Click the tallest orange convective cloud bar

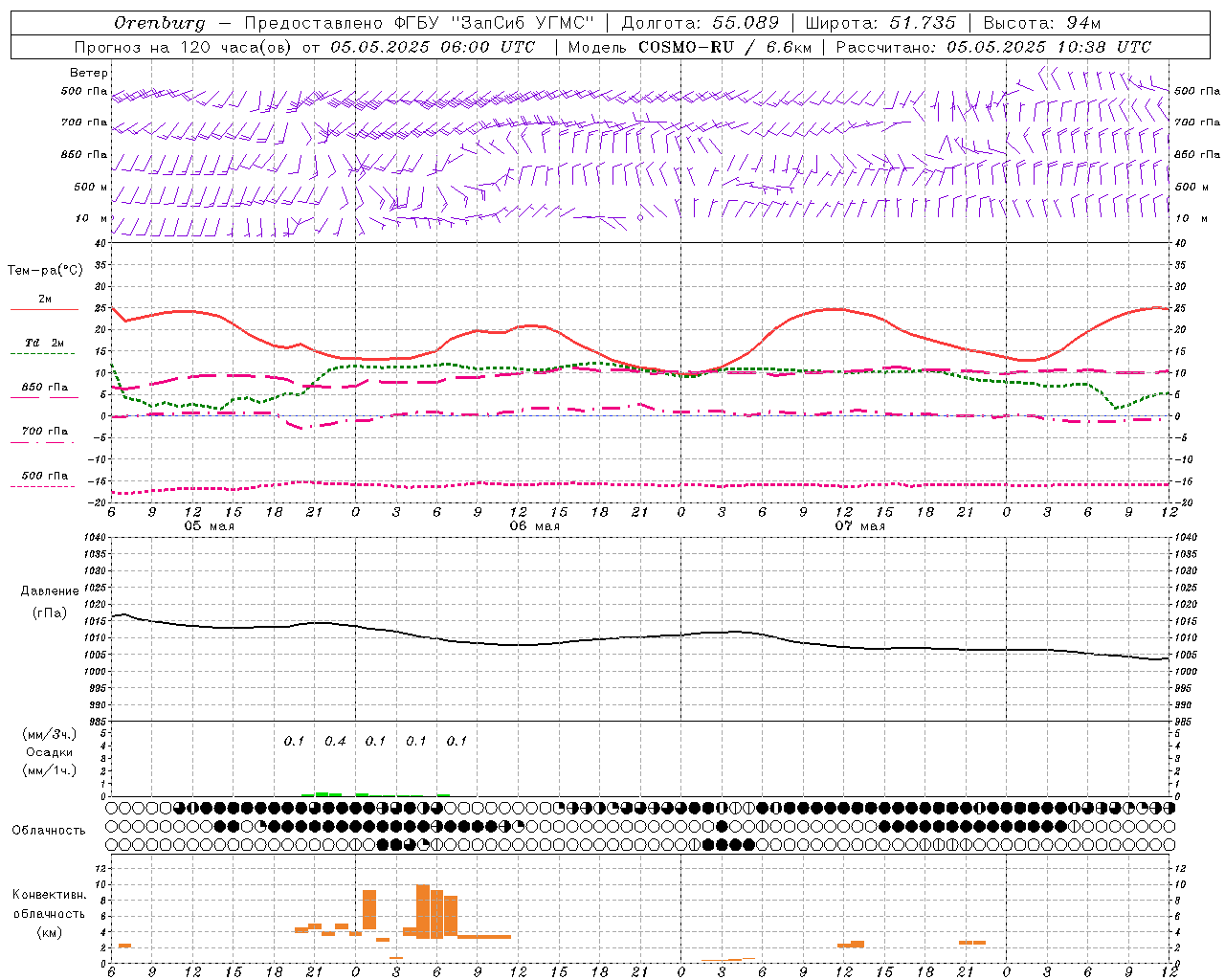pyautogui.click(x=423, y=911)
